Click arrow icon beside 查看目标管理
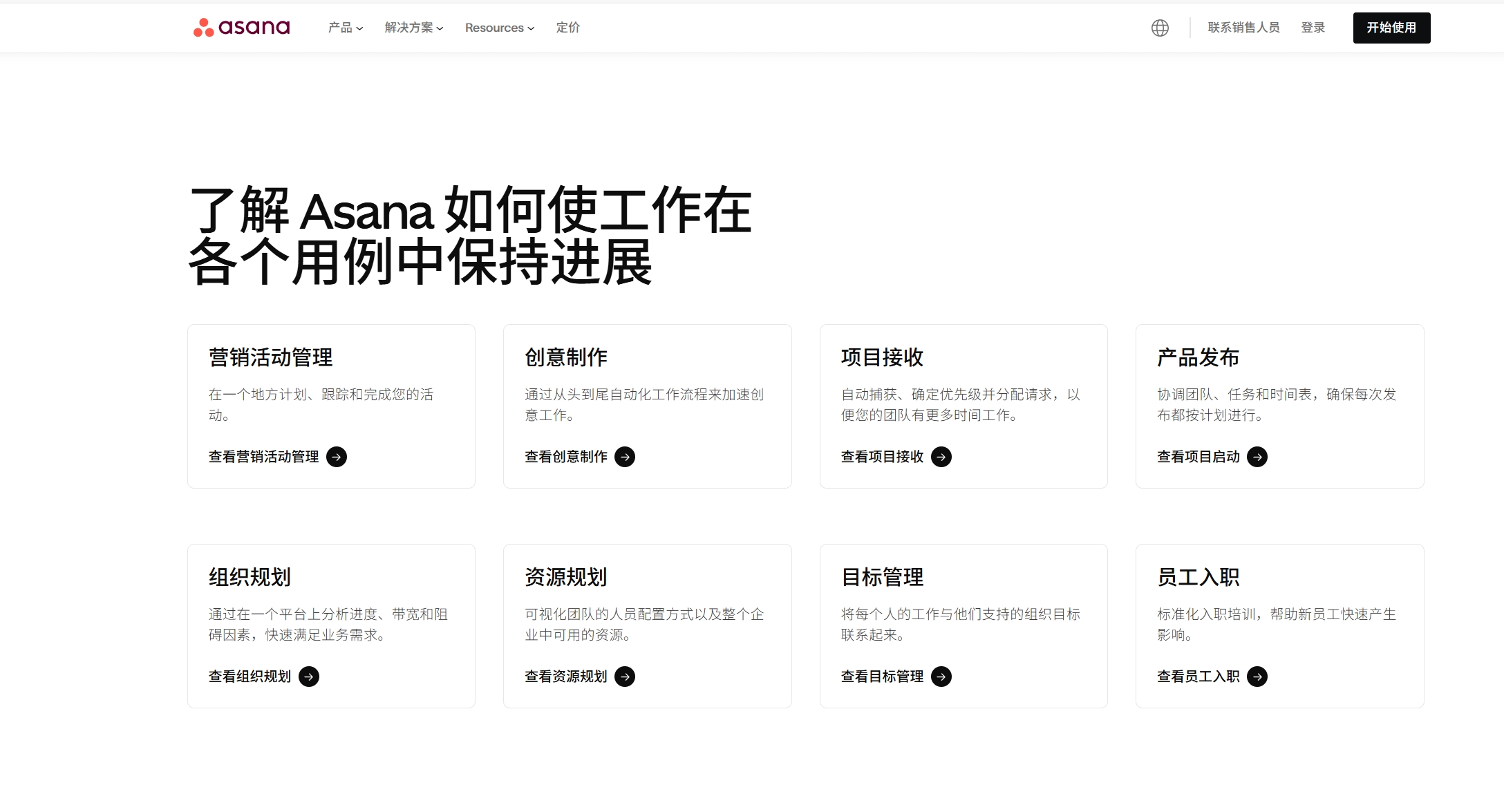 pyautogui.click(x=941, y=677)
